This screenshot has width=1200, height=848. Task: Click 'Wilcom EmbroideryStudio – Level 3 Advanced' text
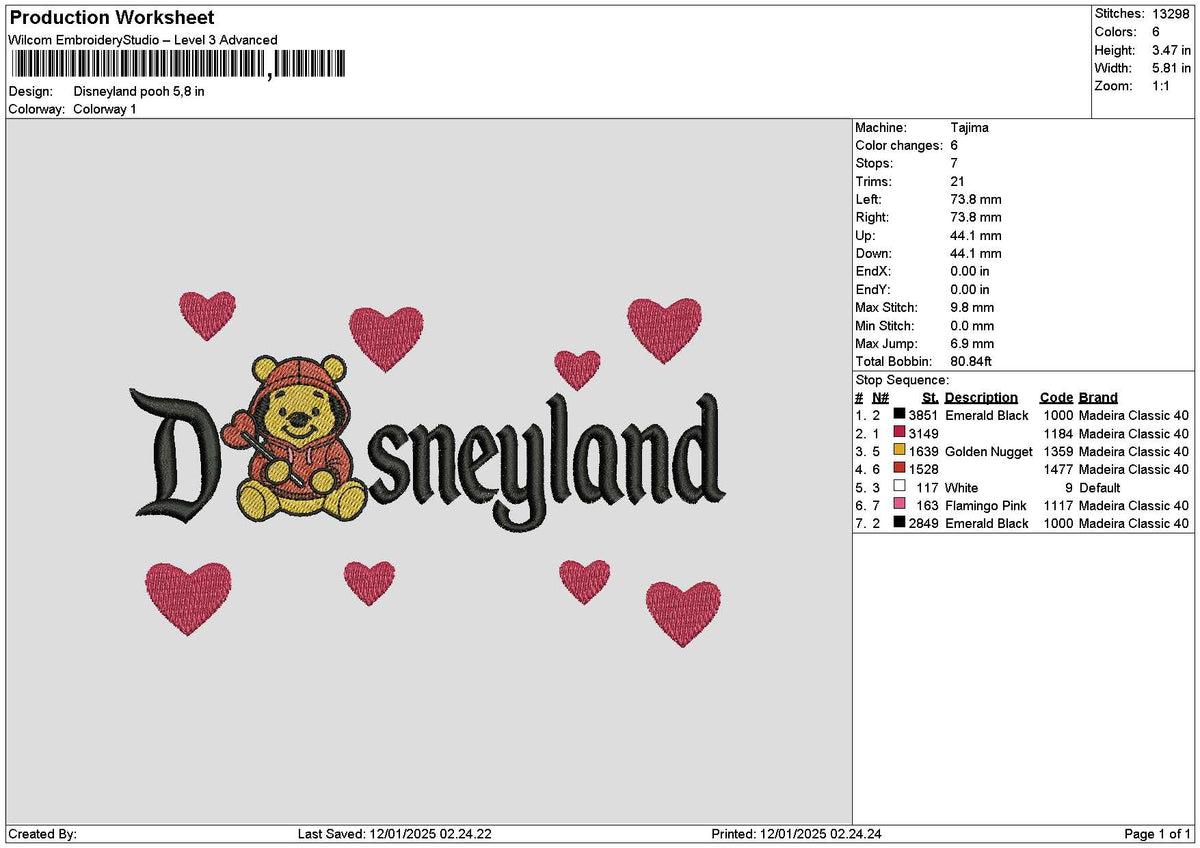coord(143,40)
